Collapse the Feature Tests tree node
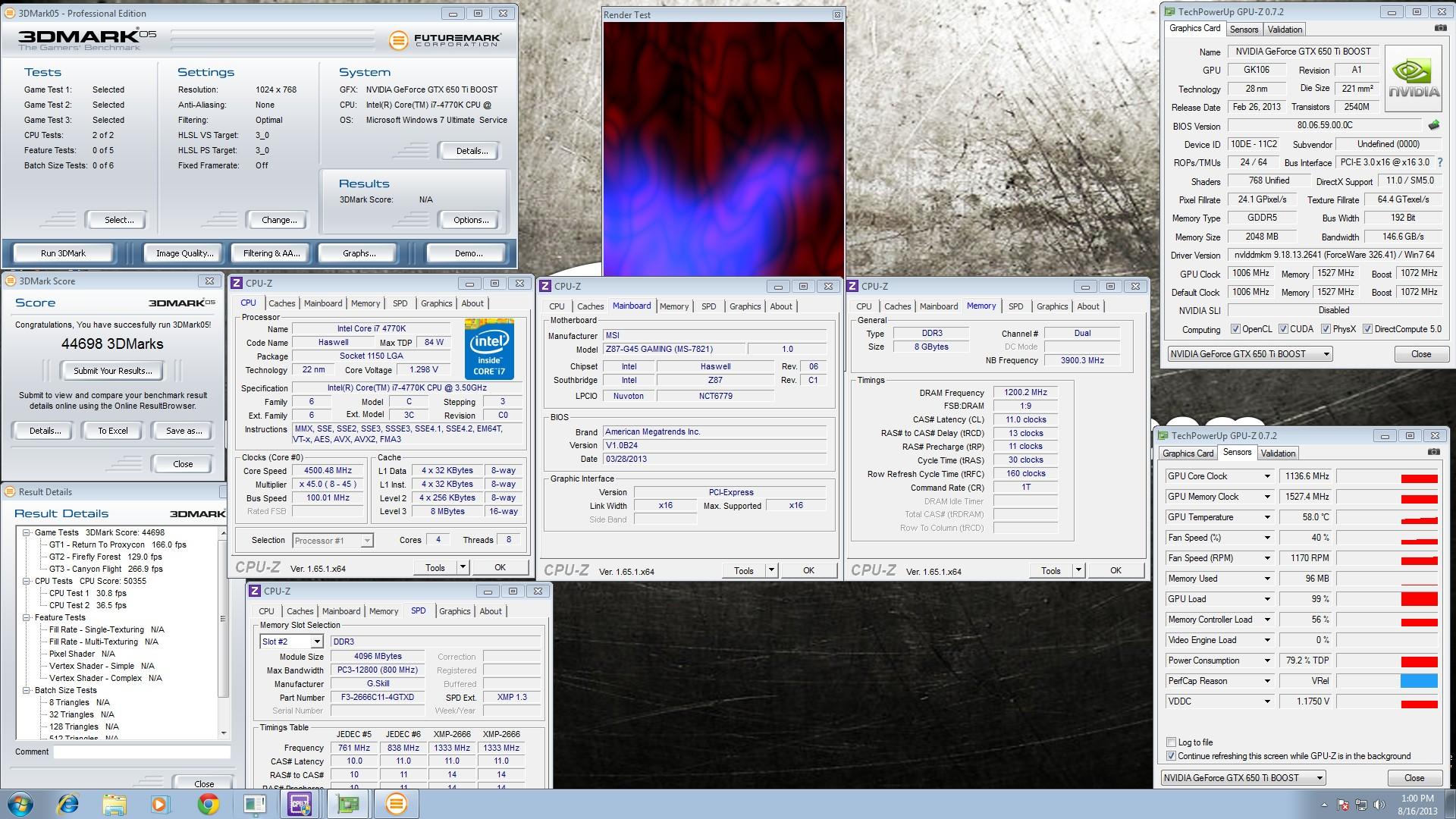Screen dimensions: 1456x819 coord(27,617)
